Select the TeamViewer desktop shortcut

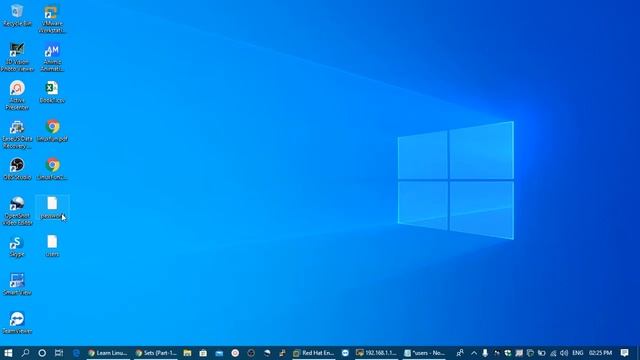[x=17, y=323]
